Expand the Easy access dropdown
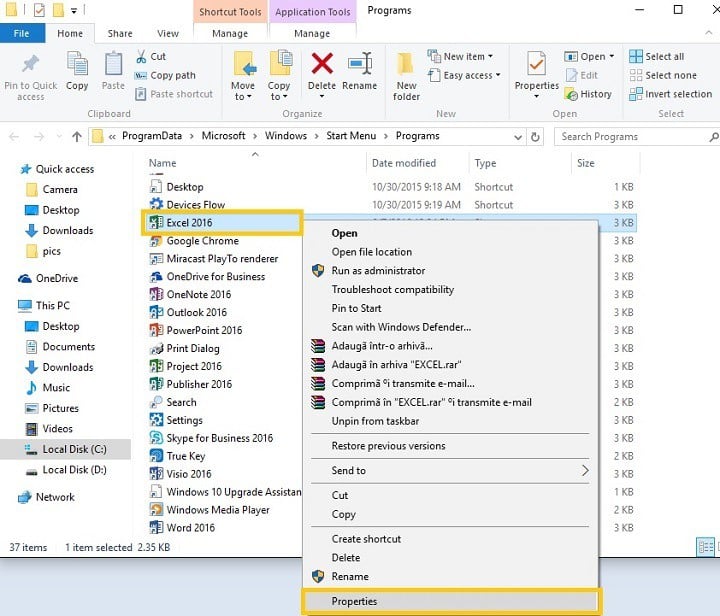720x616 pixels. tap(498, 75)
